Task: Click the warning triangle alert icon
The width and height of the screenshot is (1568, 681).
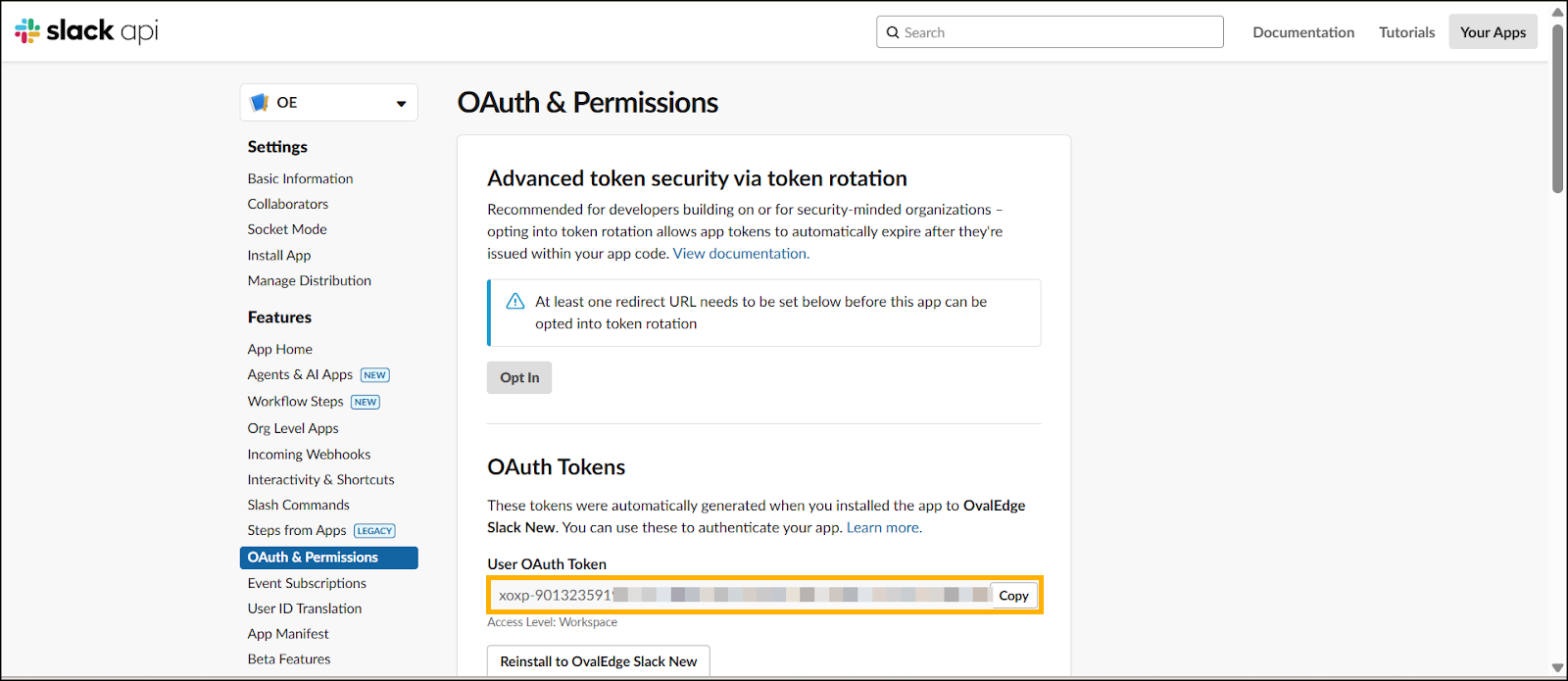Action: (x=515, y=302)
